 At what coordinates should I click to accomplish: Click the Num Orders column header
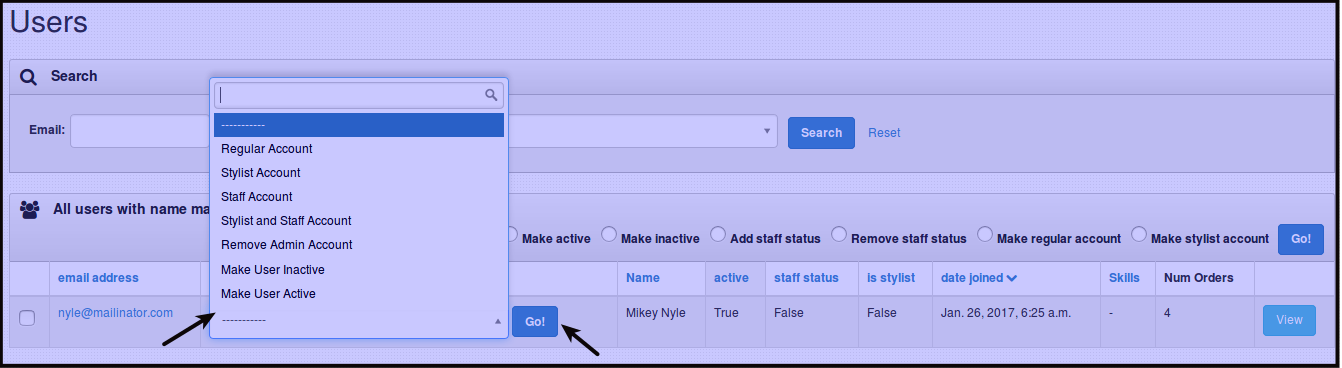tap(1199, 278)
